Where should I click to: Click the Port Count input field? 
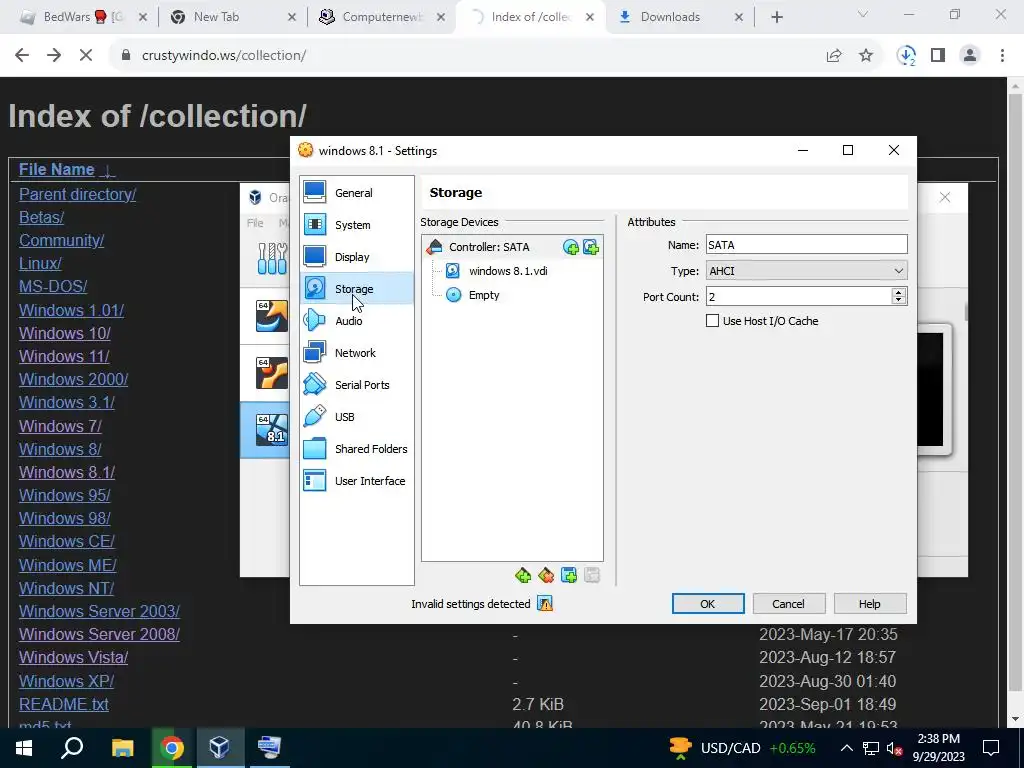point(798,296)
